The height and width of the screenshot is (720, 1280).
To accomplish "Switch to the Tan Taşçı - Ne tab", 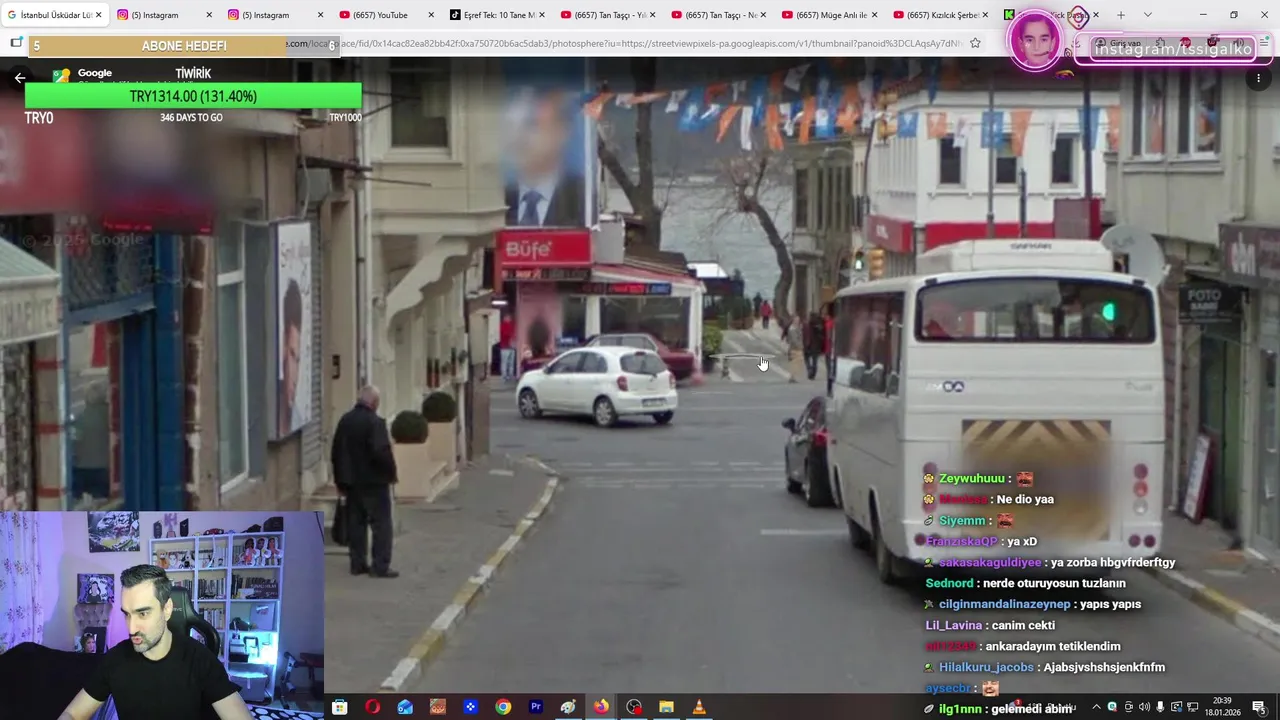I will click(x=716, y=15).
